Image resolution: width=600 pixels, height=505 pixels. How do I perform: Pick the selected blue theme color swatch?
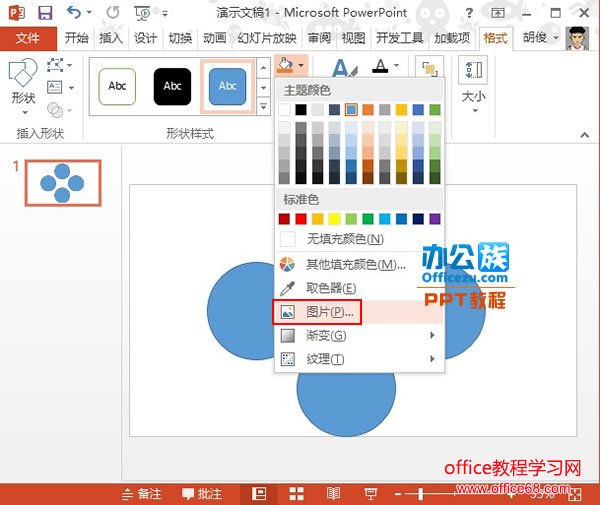coord(351,110)
